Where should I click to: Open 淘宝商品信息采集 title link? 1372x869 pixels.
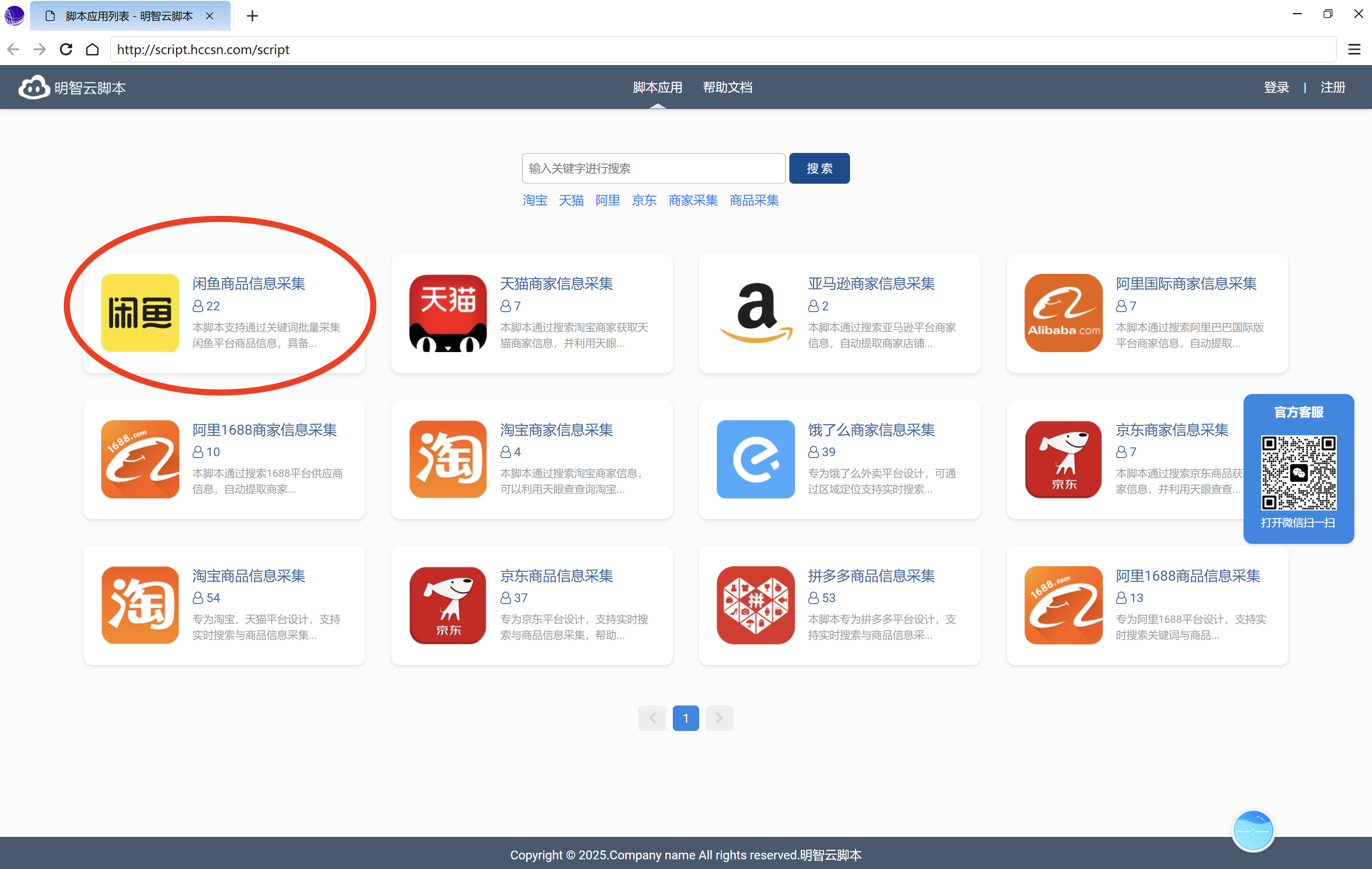(248, 576)
